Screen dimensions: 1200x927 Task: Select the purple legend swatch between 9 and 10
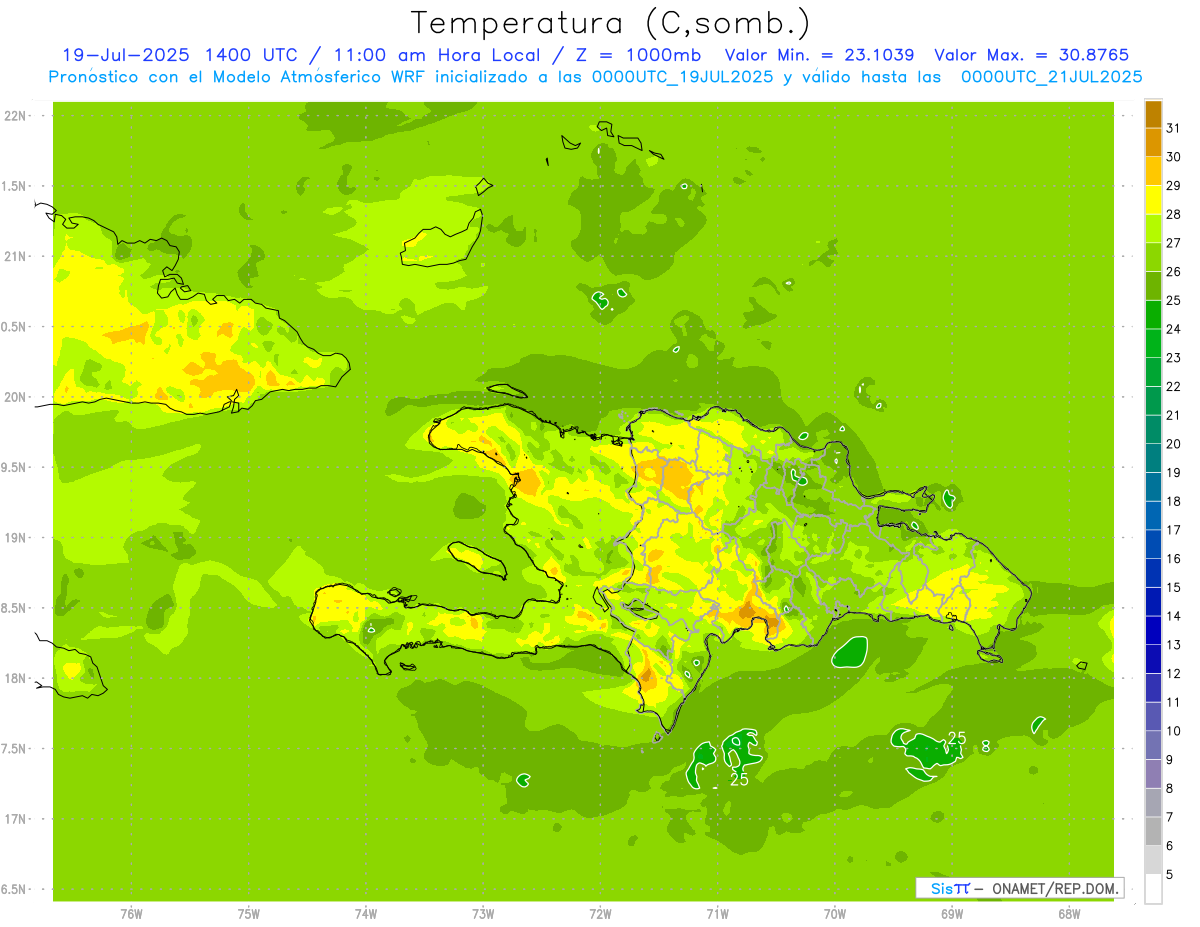1153,745
